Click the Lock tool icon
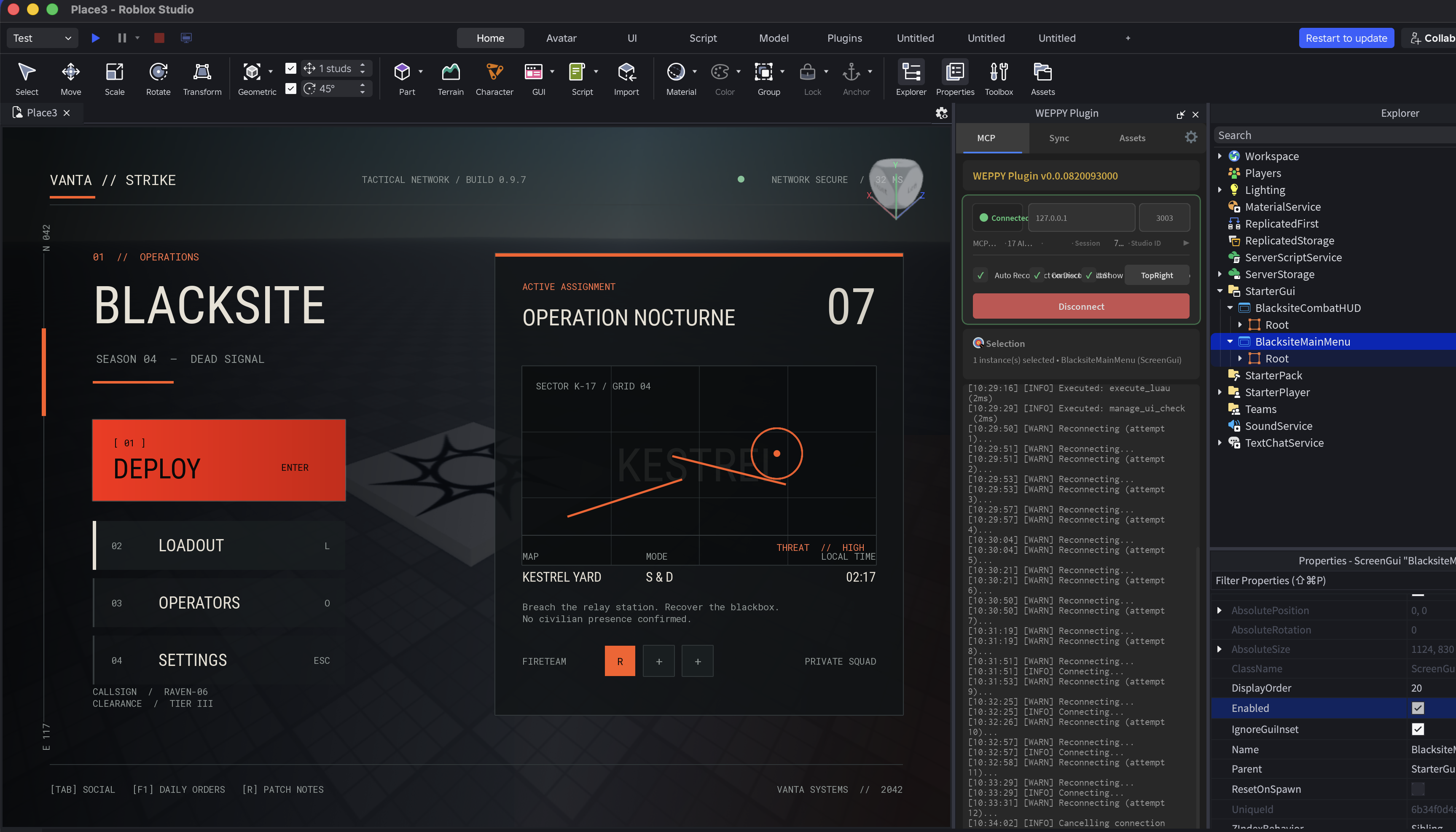 (807, 72)
